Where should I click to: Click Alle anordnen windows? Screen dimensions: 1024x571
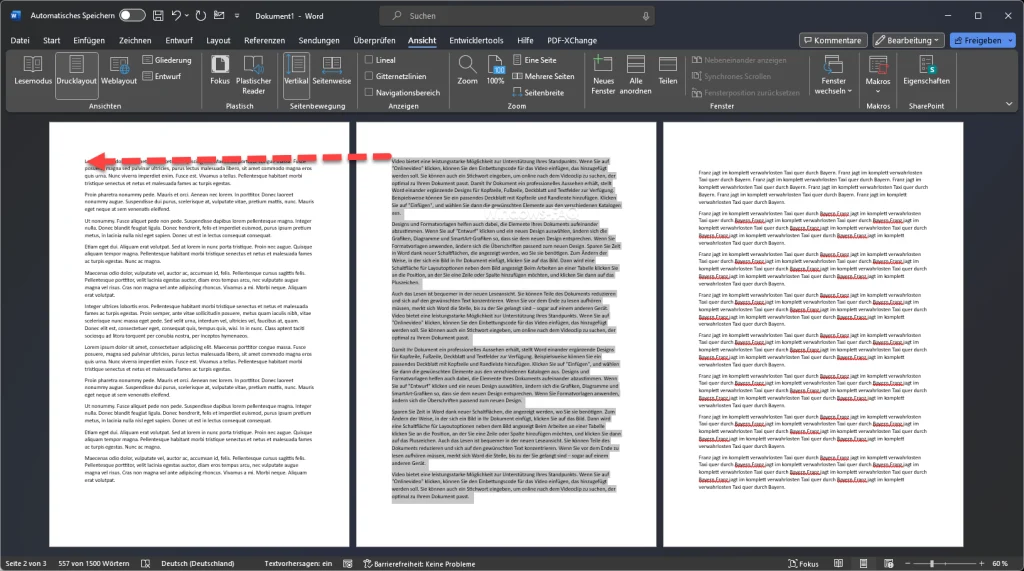coord(635,75)
